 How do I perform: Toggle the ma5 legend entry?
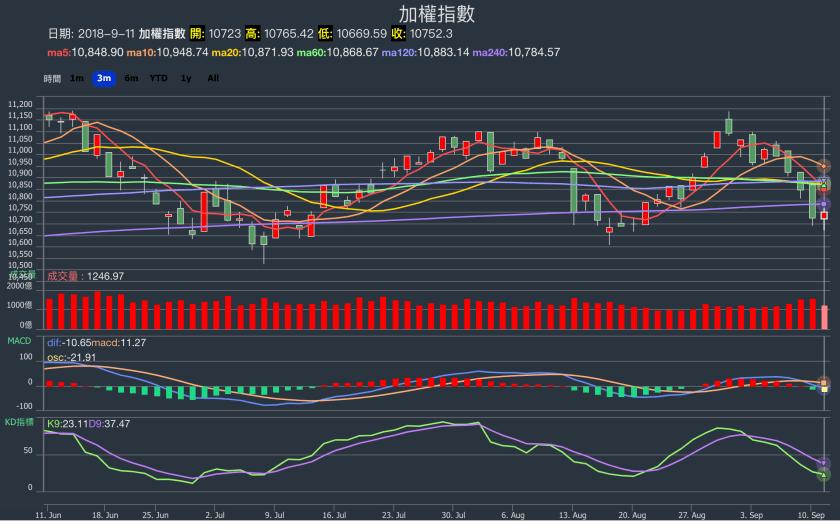pos(85,52)
